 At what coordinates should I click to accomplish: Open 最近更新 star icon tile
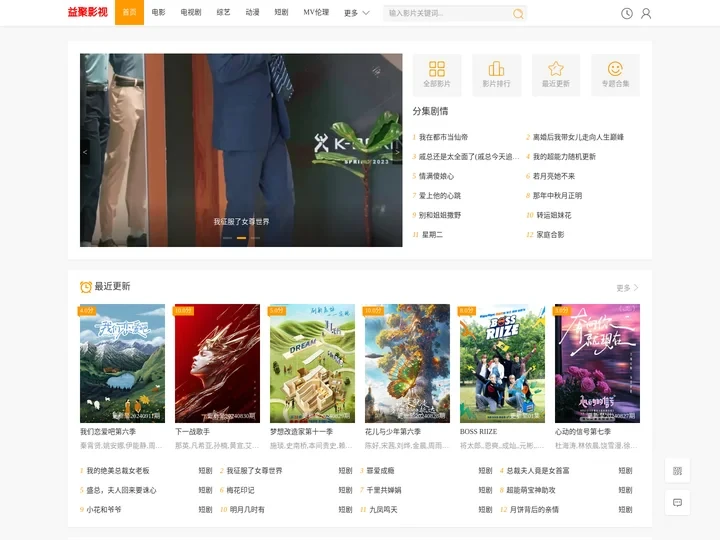pyautogui.click(x=556, y=75)
